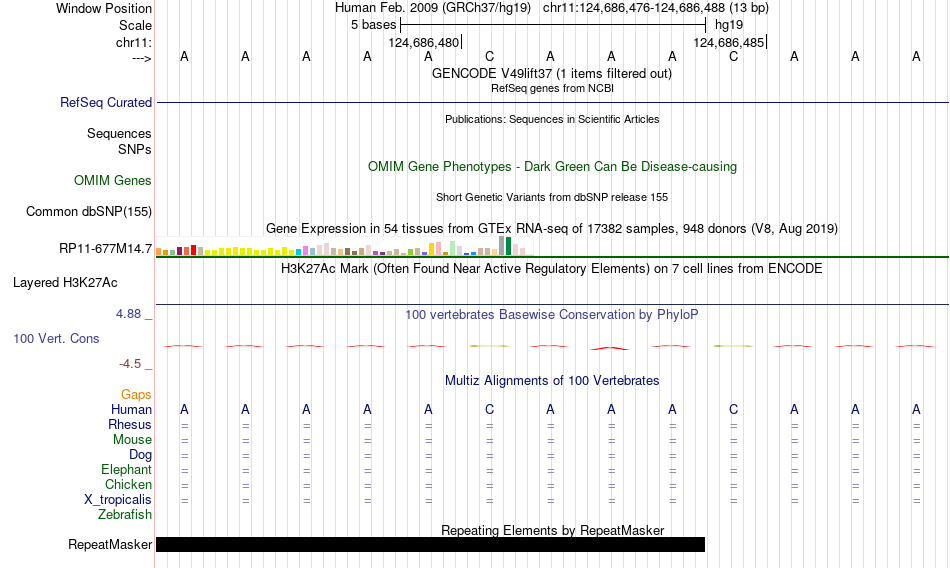Click the 100 Vert. Cons label
Image resolution: width=950 pixels, height=568 pixels.
(56, 338)
